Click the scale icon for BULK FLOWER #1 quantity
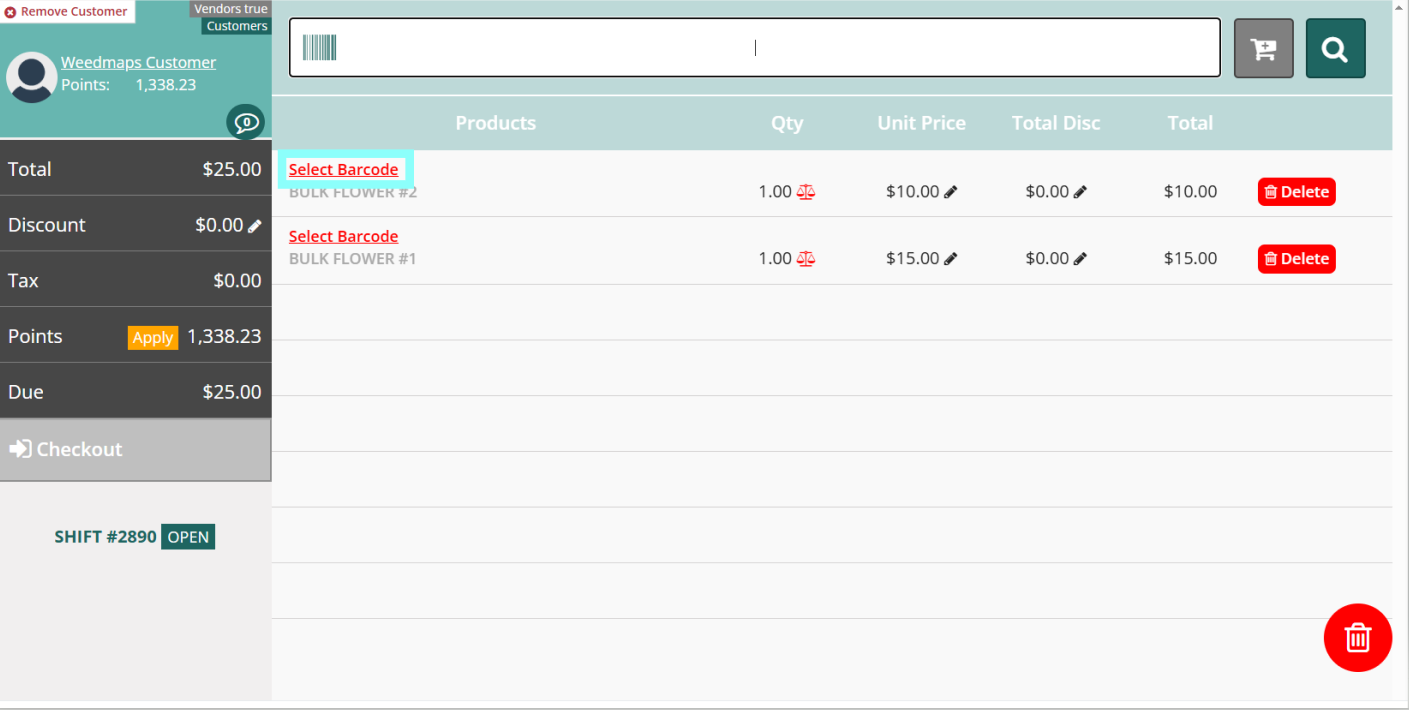This screenshot has height=710, width=1409. point(806,259)
